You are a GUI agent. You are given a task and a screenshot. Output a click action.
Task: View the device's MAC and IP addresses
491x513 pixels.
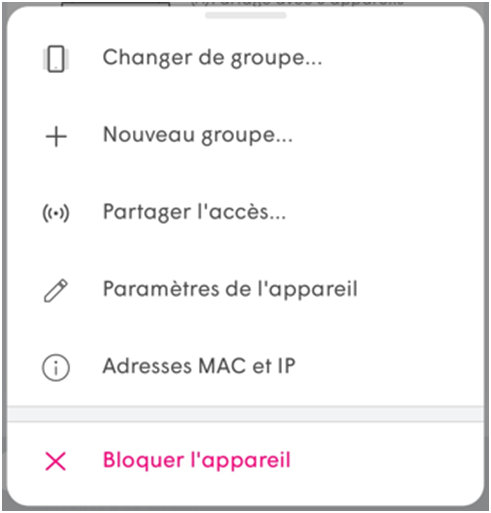click(245, 367)
